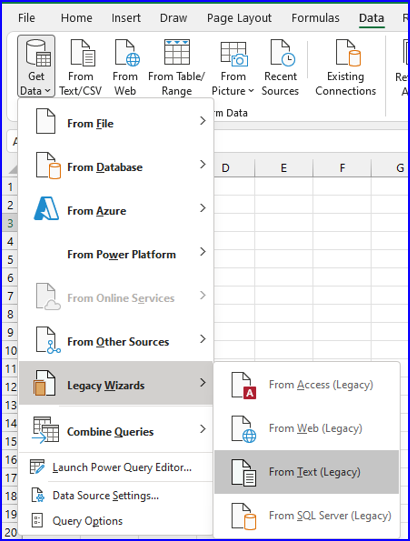Click the From Other Sources icon
Viewport: 410px width, 541px height.
[48, 340]
